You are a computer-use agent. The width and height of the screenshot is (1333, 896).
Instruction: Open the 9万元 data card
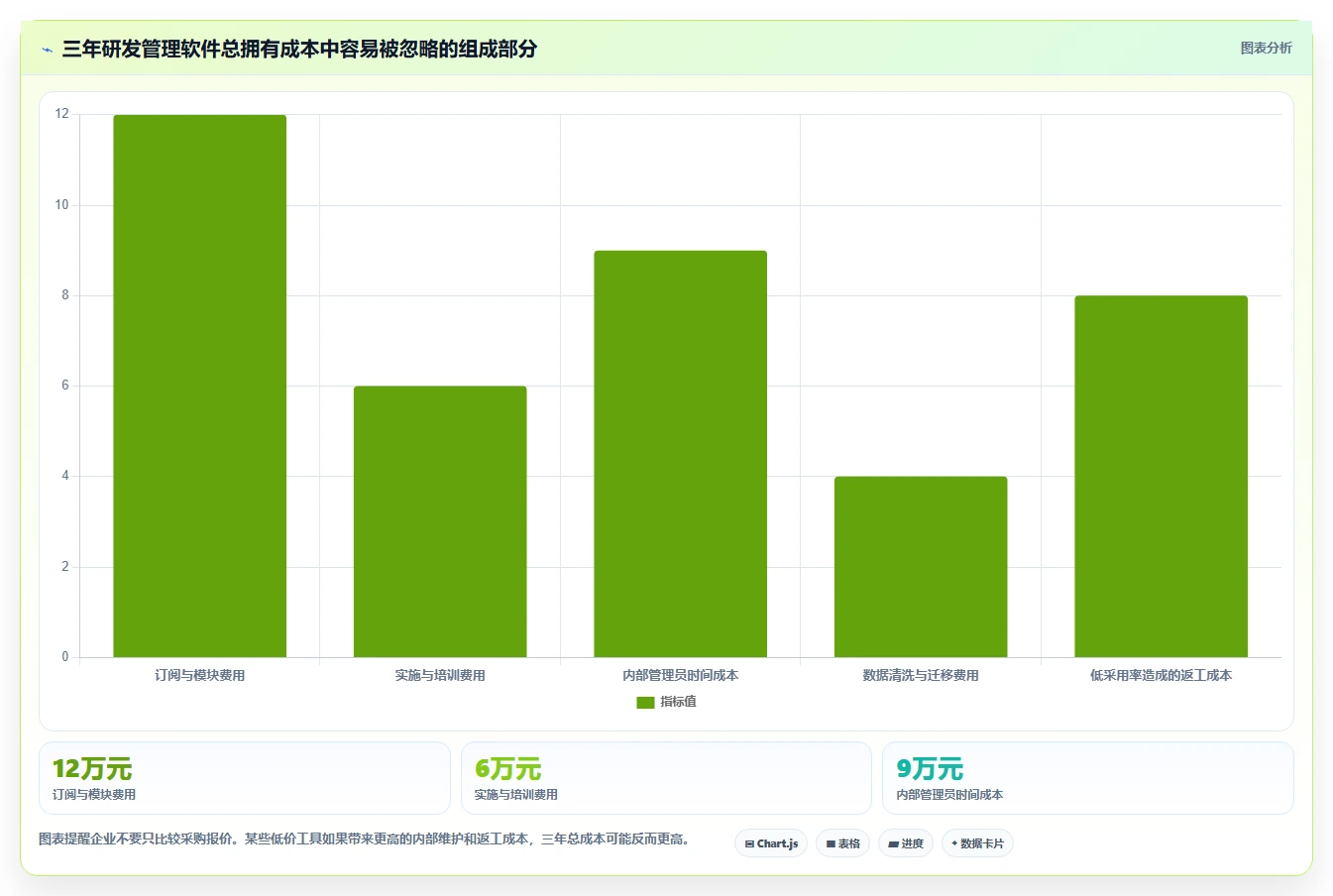pos(1088,778)
